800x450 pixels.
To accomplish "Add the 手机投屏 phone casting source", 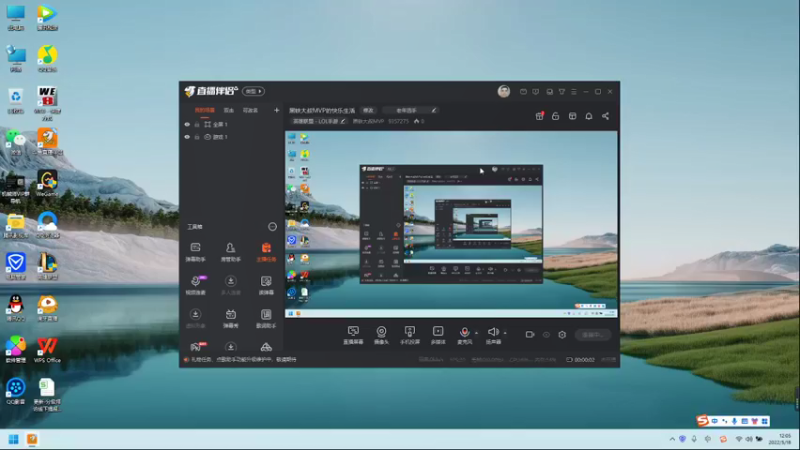I will [x=410, y=335].
